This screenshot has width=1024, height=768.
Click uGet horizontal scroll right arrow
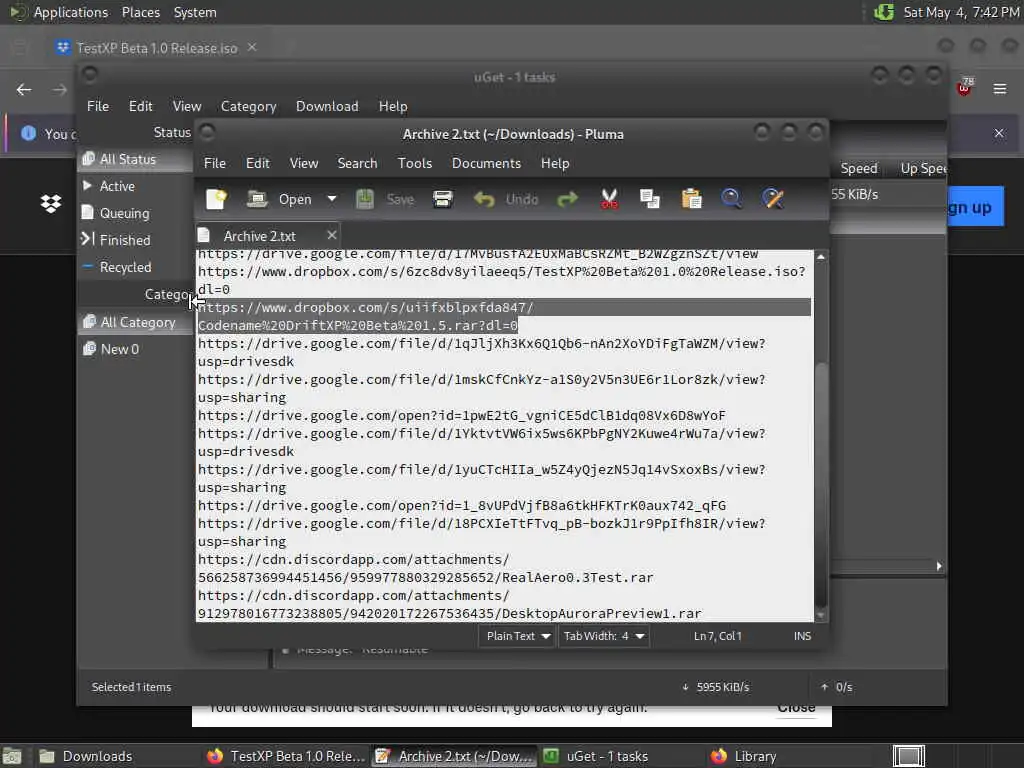tap(939, 566)
